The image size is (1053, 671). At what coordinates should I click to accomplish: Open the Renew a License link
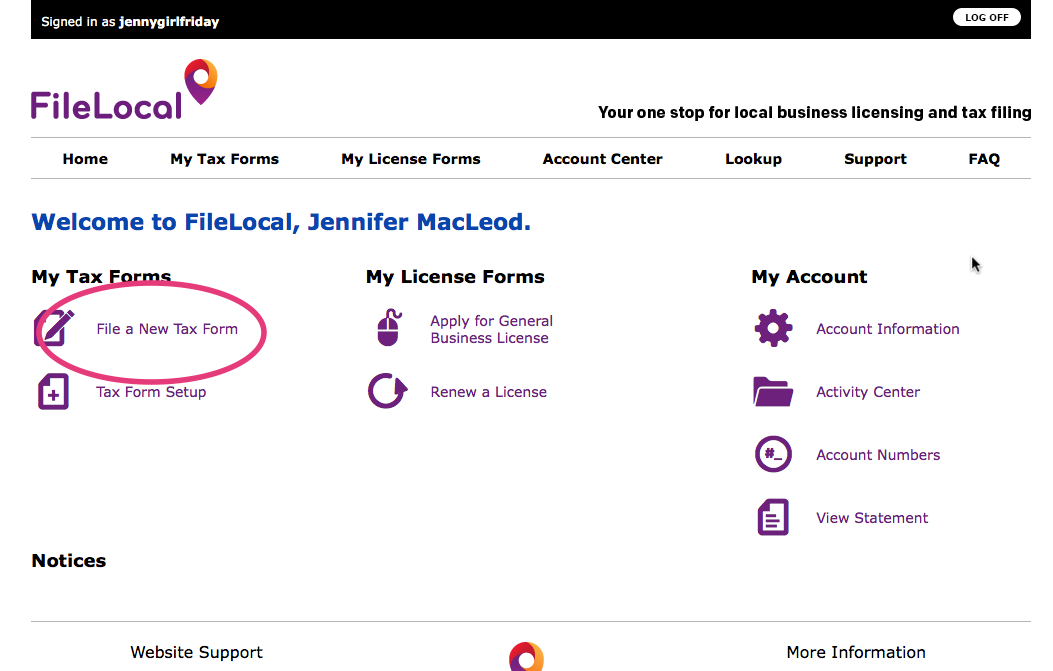coord(488,392)
